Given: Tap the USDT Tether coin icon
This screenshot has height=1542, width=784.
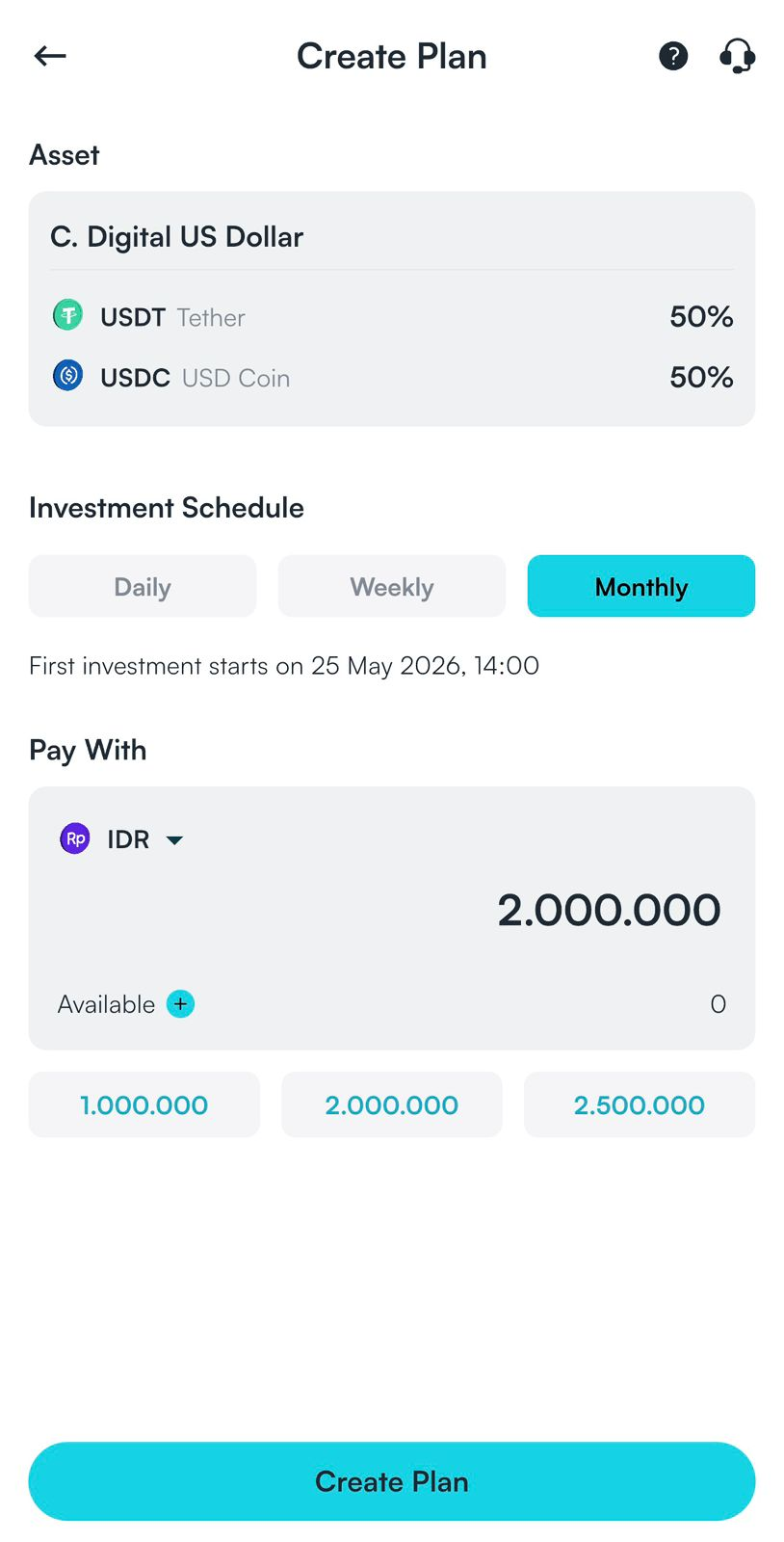Looking at the screenshot, I should click(x=67, y=315).
